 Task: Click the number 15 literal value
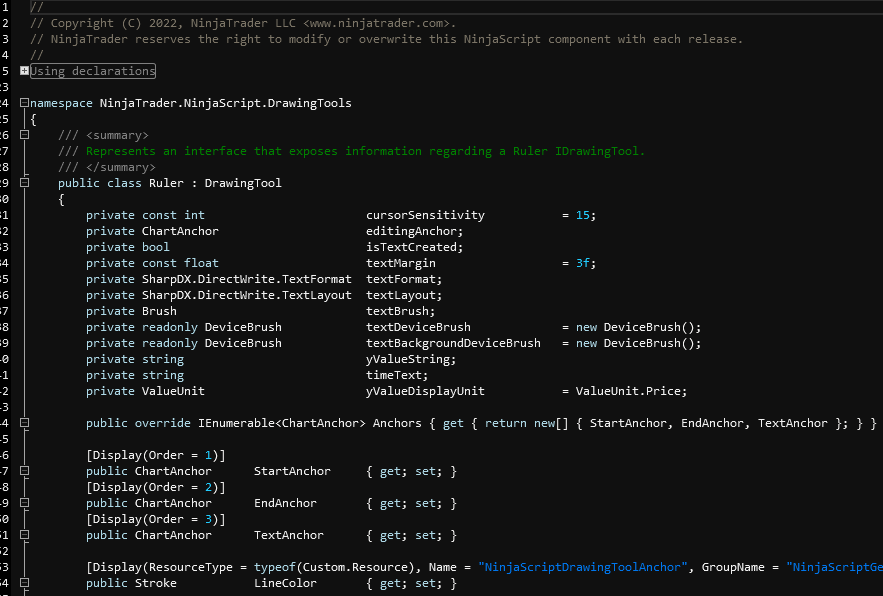(582, 215)
